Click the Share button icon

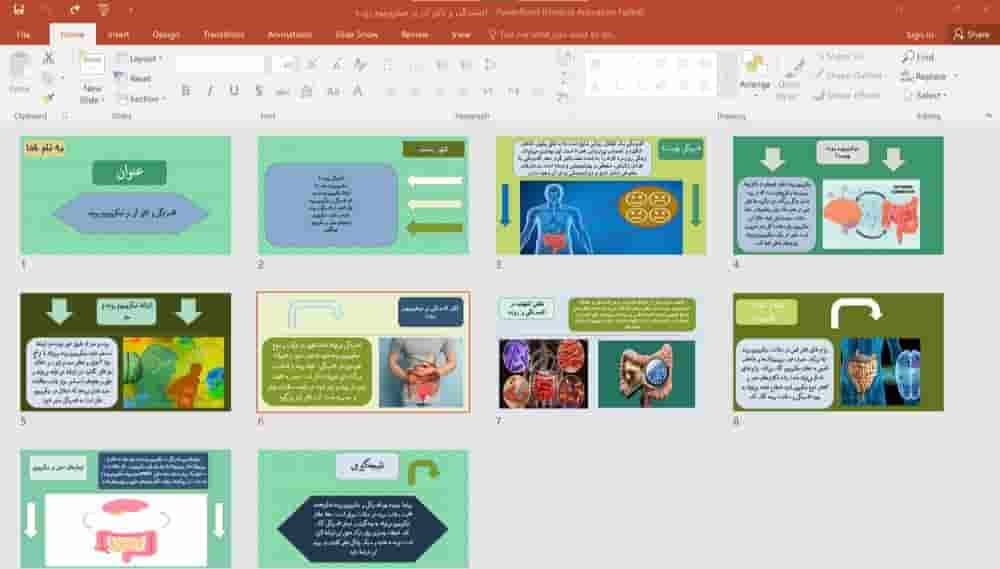coord(972,34)
